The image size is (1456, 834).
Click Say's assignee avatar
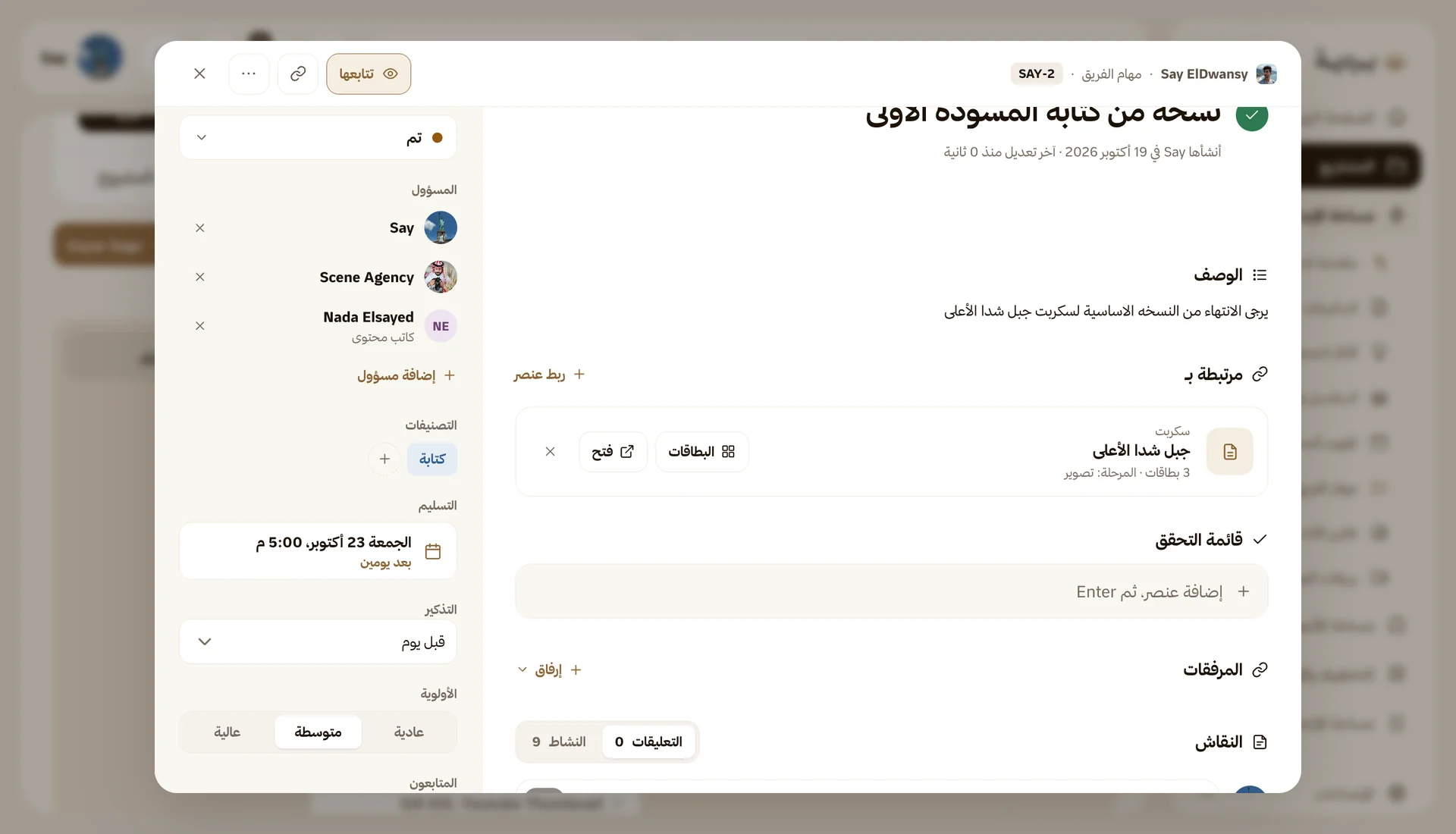tap(441, 227)
